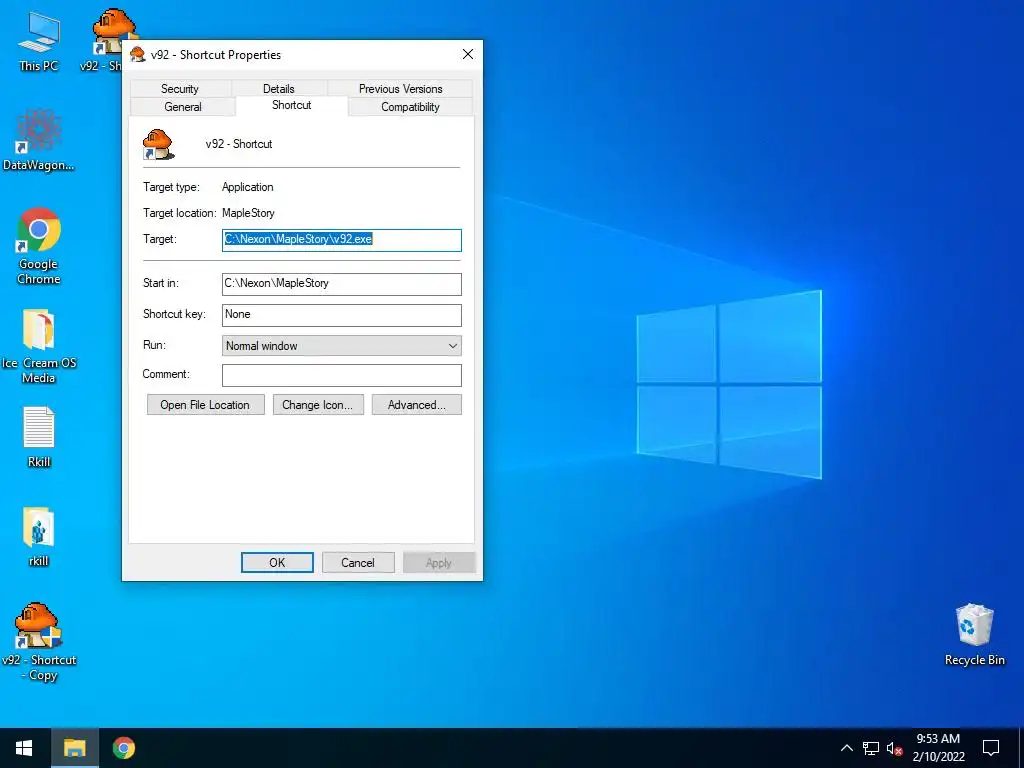
Task: Select the Recycle Bin icon
Action: click(974, 634)
